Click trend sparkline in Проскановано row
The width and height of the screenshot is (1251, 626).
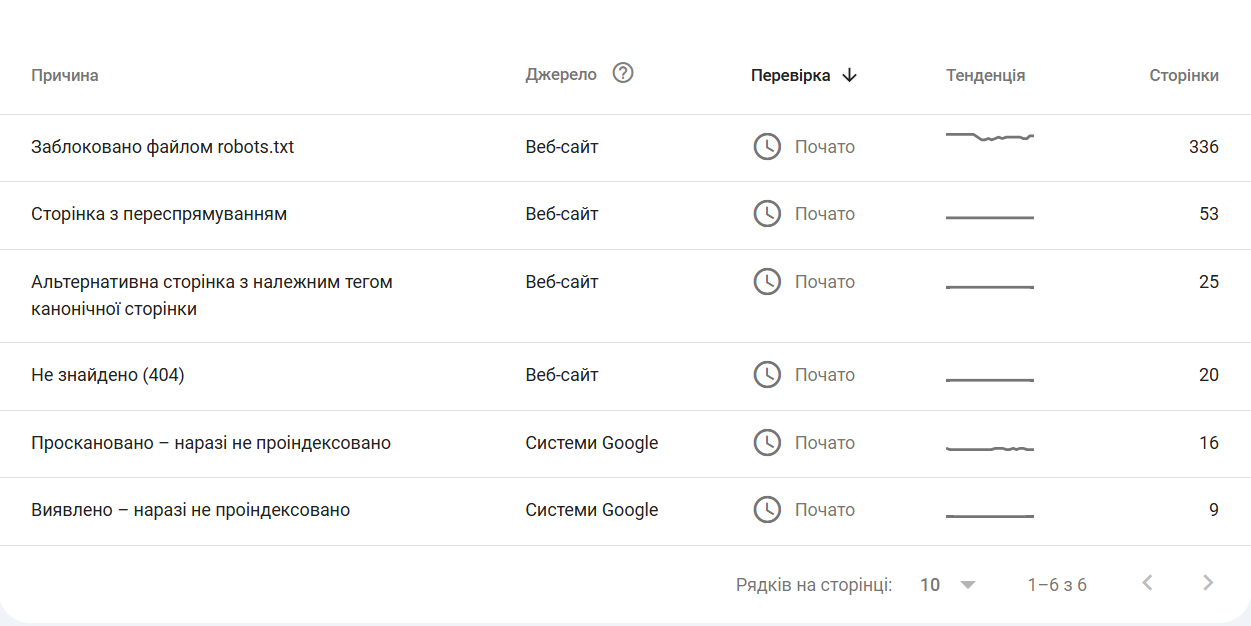click(989, 449)
